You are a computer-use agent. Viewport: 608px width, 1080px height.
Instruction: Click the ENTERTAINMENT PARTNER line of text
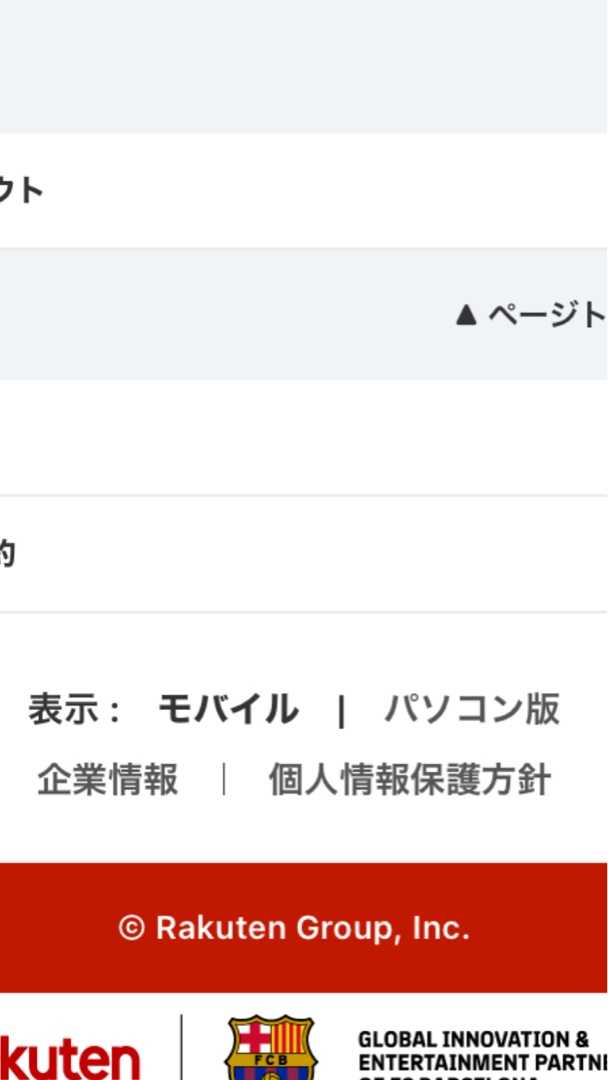(x=482, y=1060)
